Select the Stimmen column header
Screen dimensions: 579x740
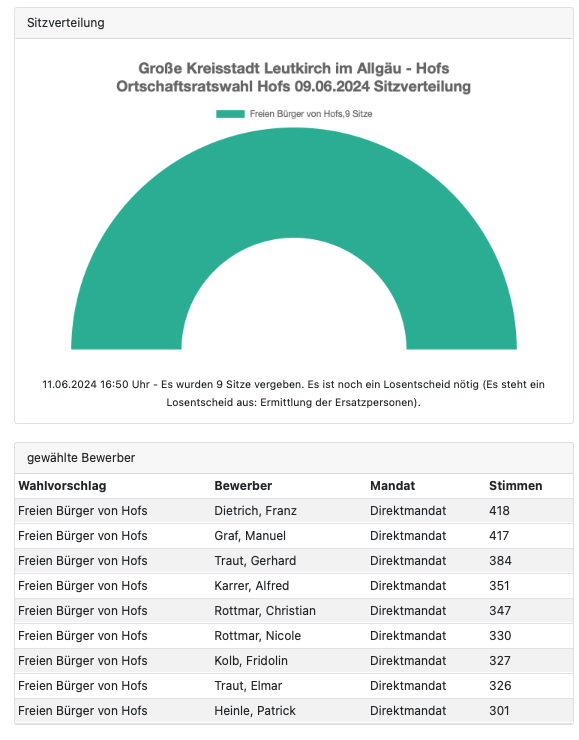click(515, 486)
